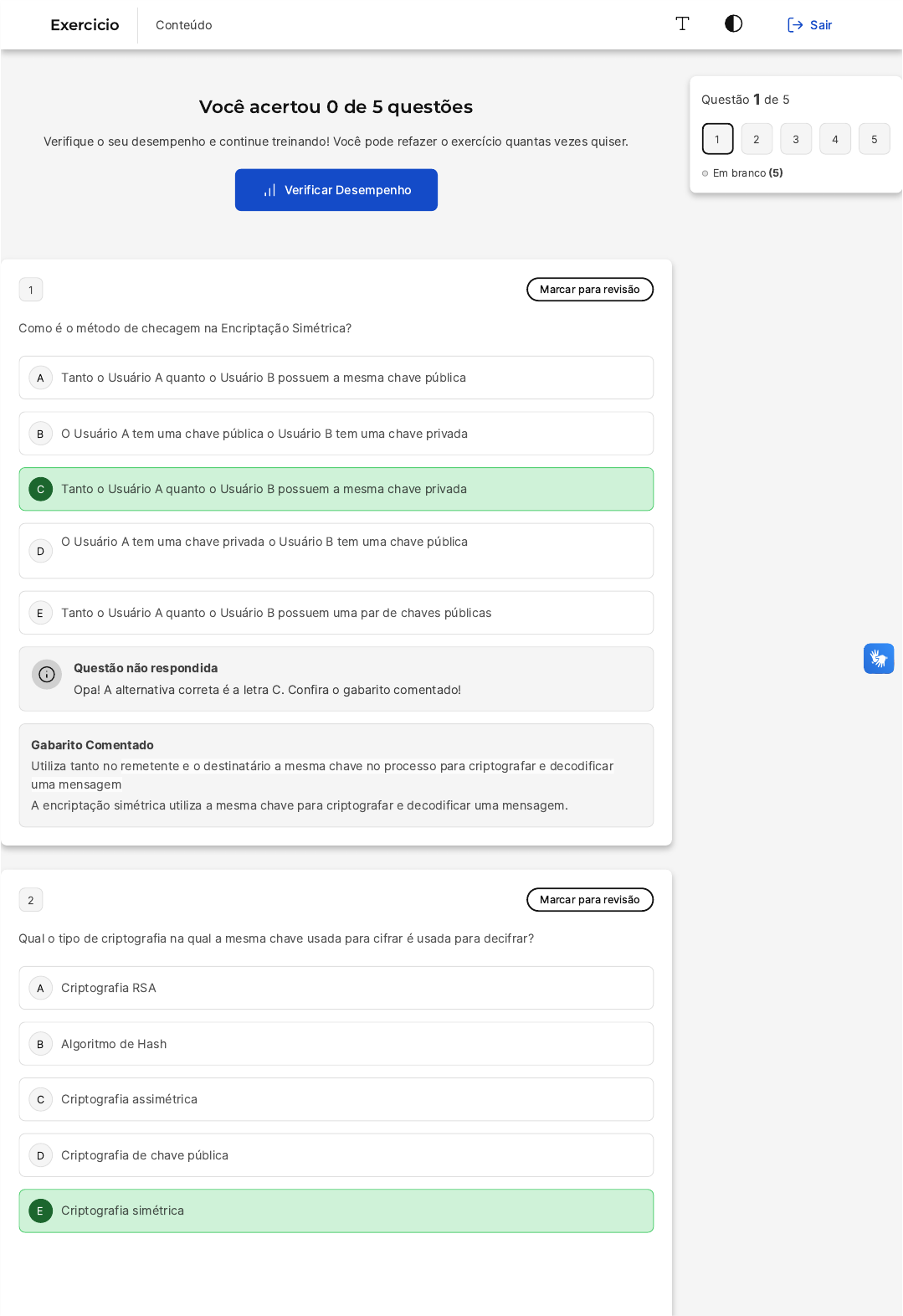The width and height of the screenshot is (903, 1316).
Task: Click the Exercicio header title
Action: coord(85,25)
